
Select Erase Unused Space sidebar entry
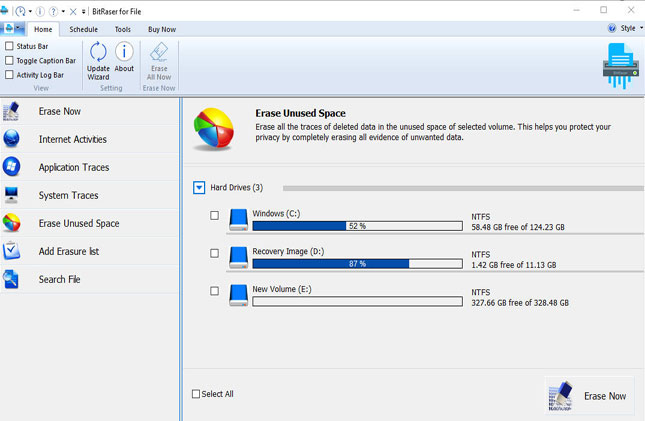89,223
